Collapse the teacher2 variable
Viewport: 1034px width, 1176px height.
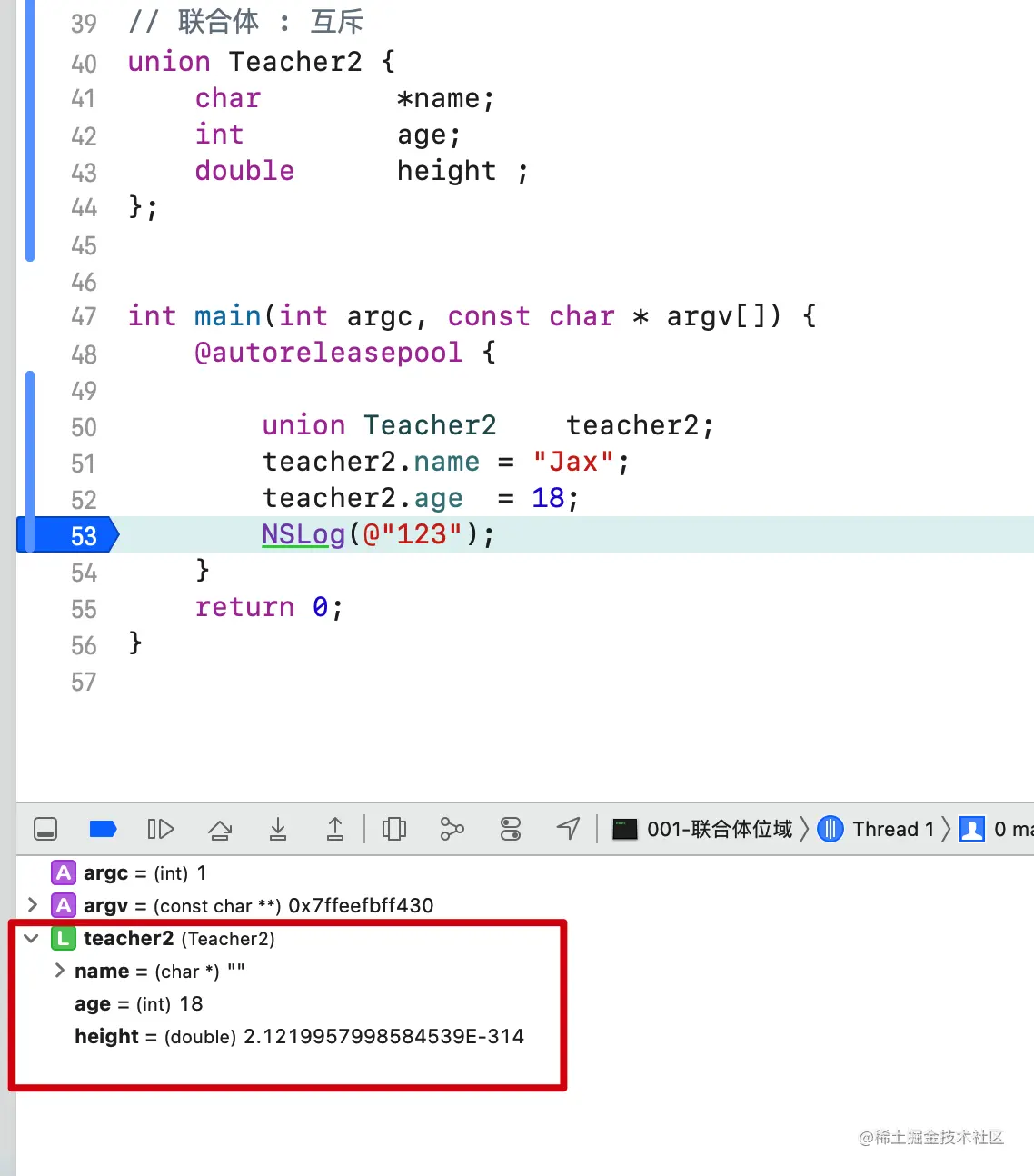(x=32, y=938)
